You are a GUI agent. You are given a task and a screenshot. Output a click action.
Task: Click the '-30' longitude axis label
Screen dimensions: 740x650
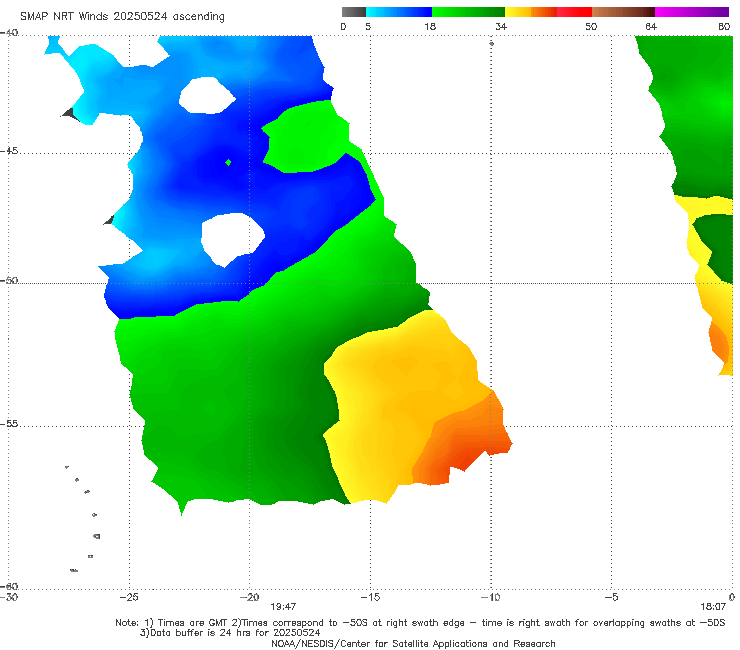pyautogui.click(x=9, y=597)
